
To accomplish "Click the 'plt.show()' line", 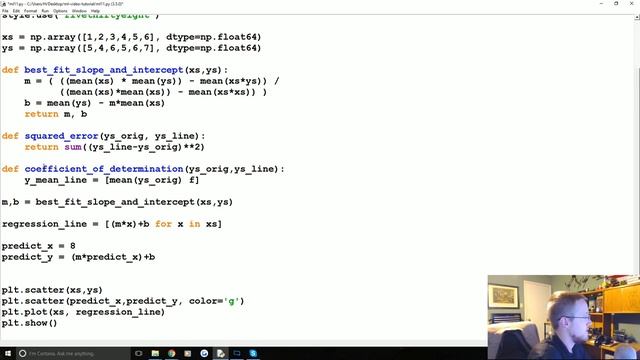I will (29, 323).
